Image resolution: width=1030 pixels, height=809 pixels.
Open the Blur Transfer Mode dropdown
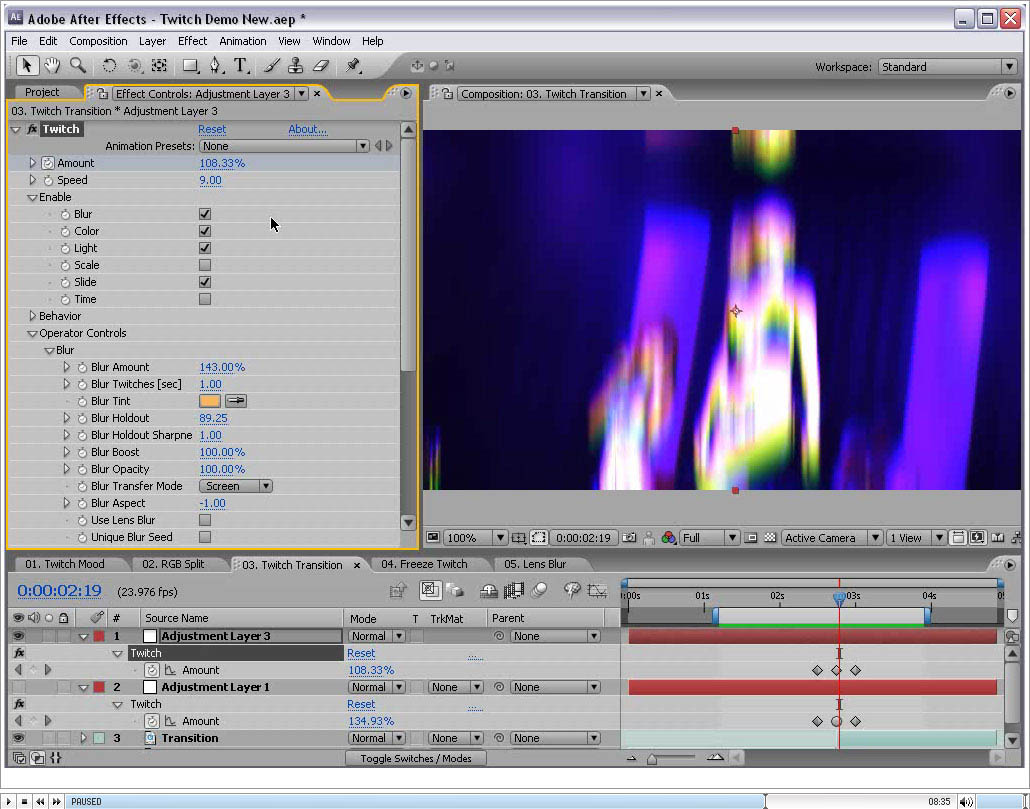(237, 486)
